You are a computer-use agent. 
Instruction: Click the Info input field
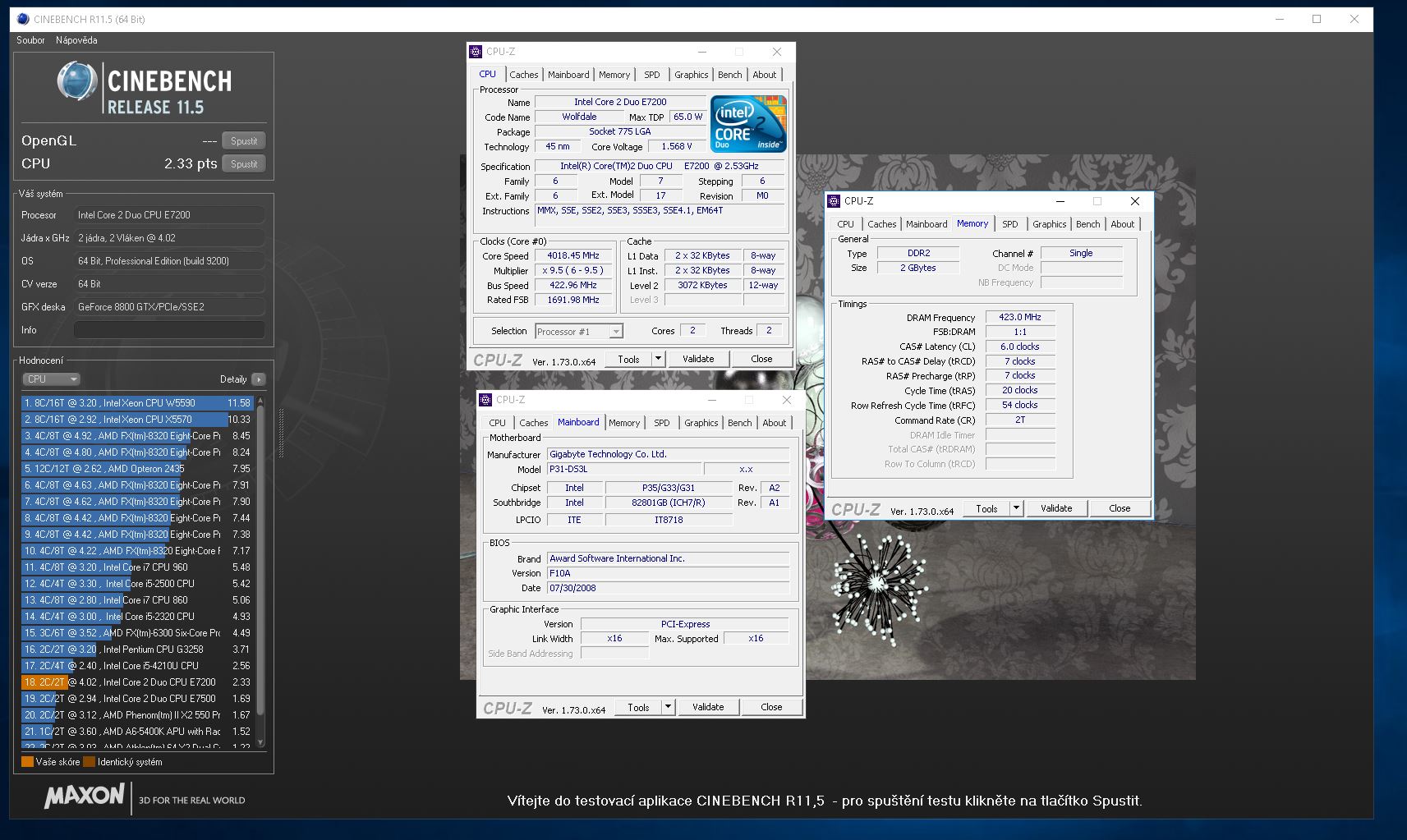[x=169, y=330]
